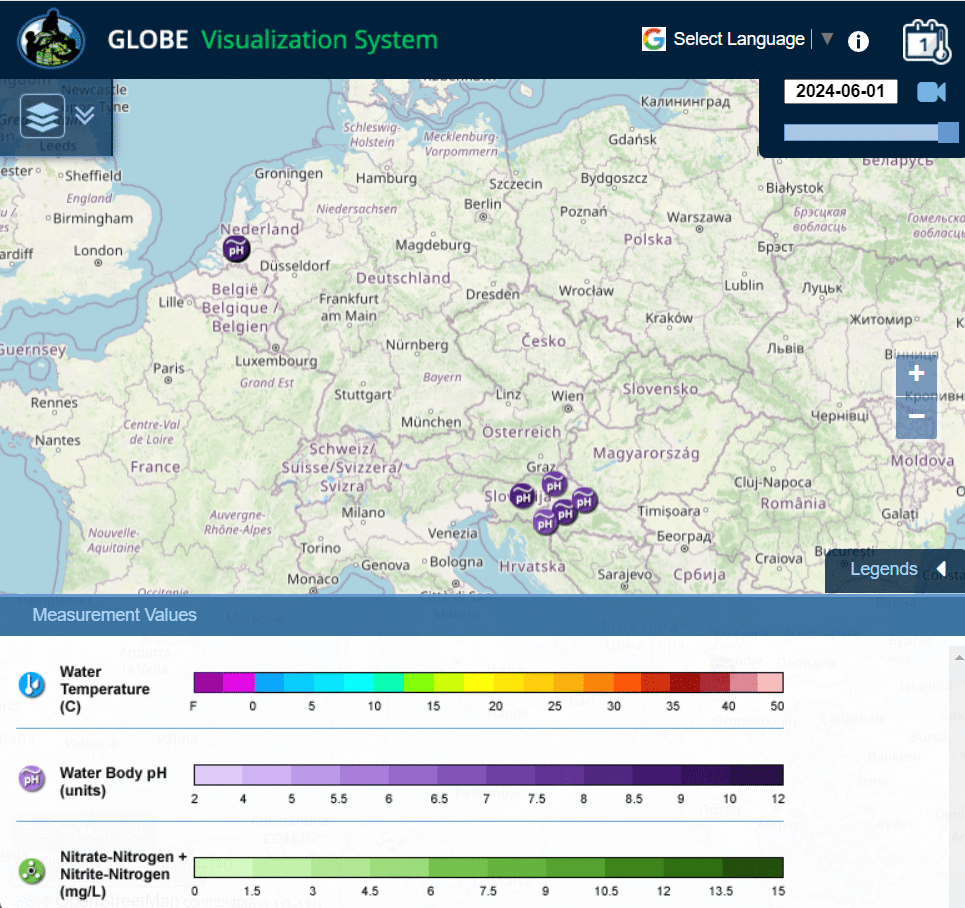Zoom out on the map

tap(916, 417)
